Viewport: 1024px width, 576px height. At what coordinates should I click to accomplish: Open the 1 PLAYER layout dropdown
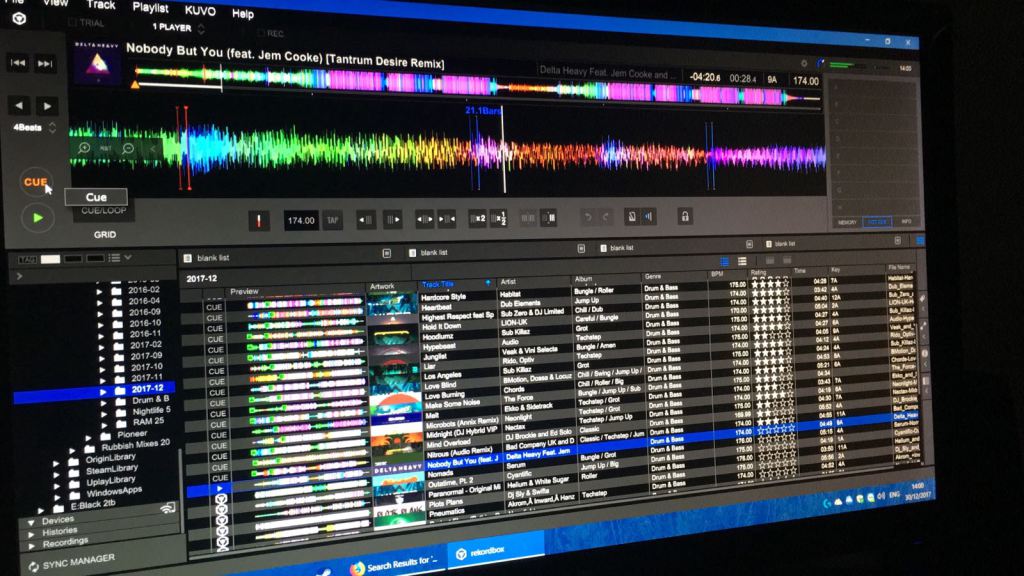click(x=178, y=28)
